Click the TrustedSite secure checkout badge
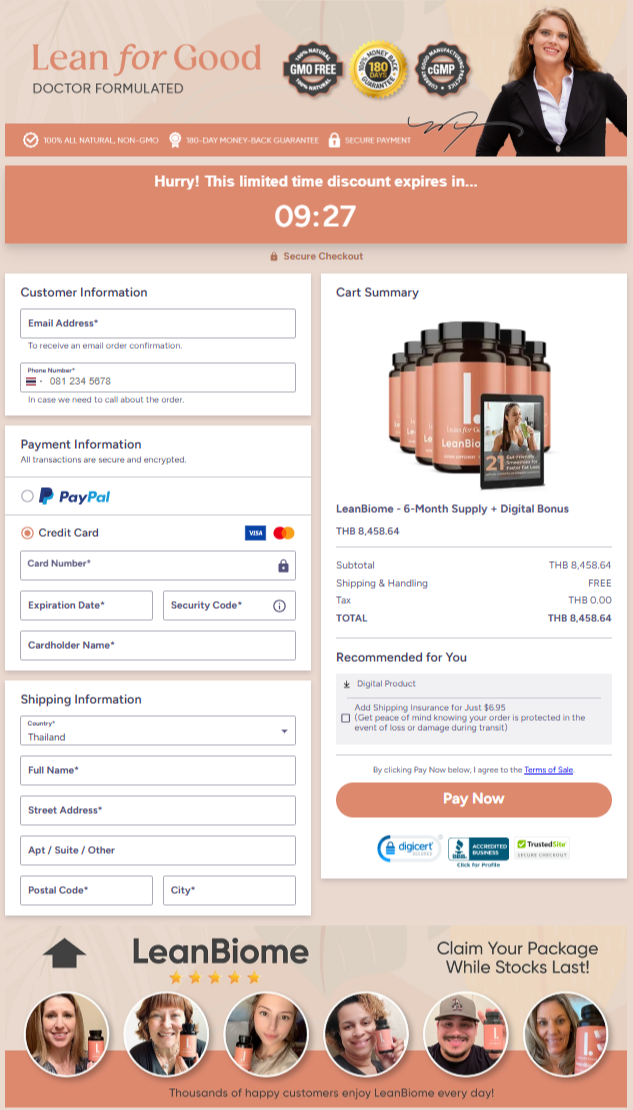Screen dimensions: 633x1110 (x=542, y=849)
